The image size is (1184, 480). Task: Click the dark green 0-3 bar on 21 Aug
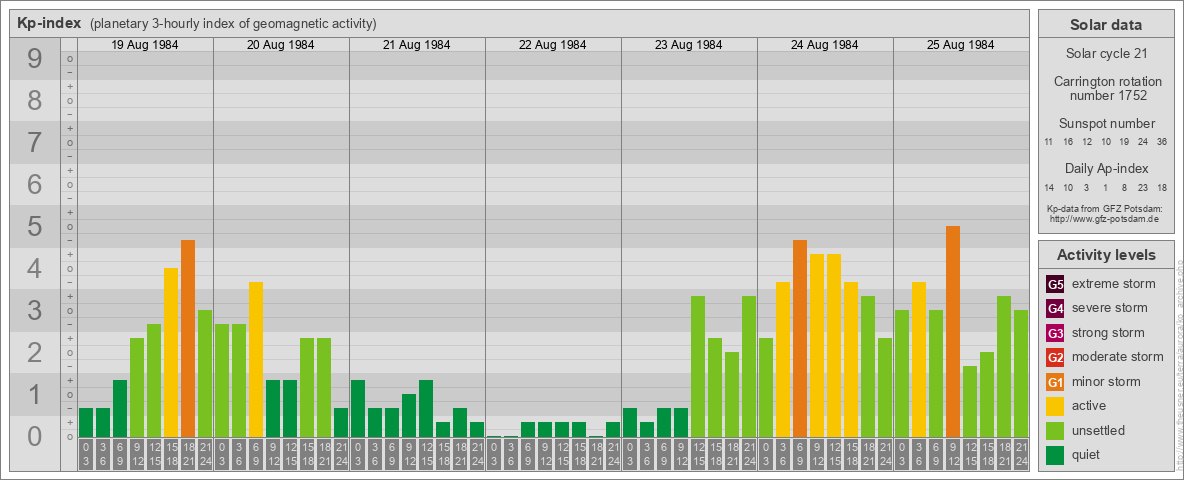click(358, 408)
